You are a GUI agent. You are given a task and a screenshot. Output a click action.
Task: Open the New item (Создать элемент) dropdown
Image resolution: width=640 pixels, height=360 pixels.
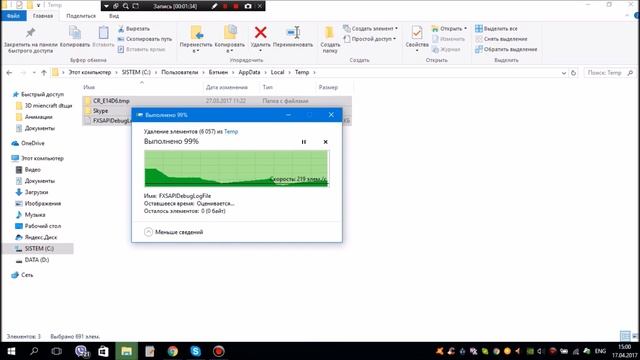click(371, 29)
